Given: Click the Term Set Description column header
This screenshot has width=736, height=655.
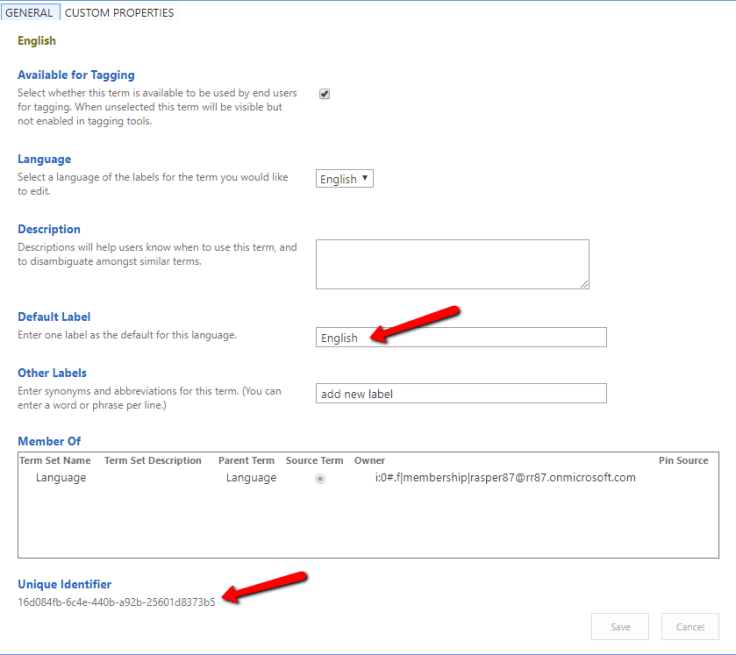Looking at the screenshot, I should [153, 461].
